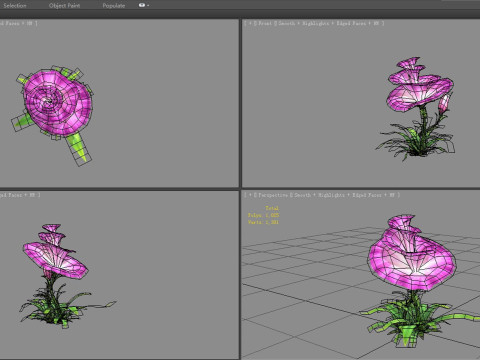Open the Perspective viewport name label menu
This screenshot has height=360, width=480.
(273, 195)
